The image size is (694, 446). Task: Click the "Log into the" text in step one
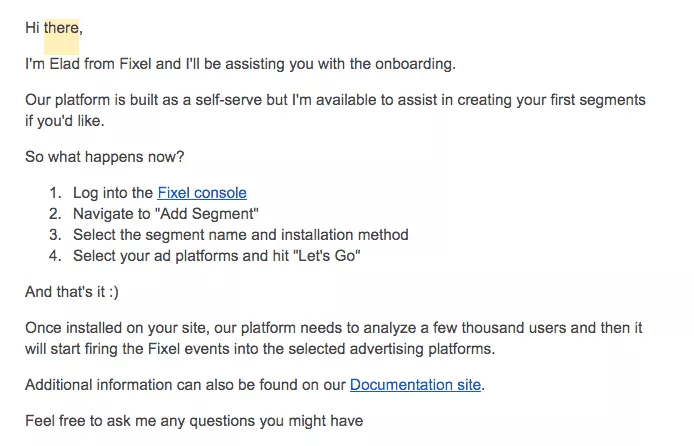113,193
